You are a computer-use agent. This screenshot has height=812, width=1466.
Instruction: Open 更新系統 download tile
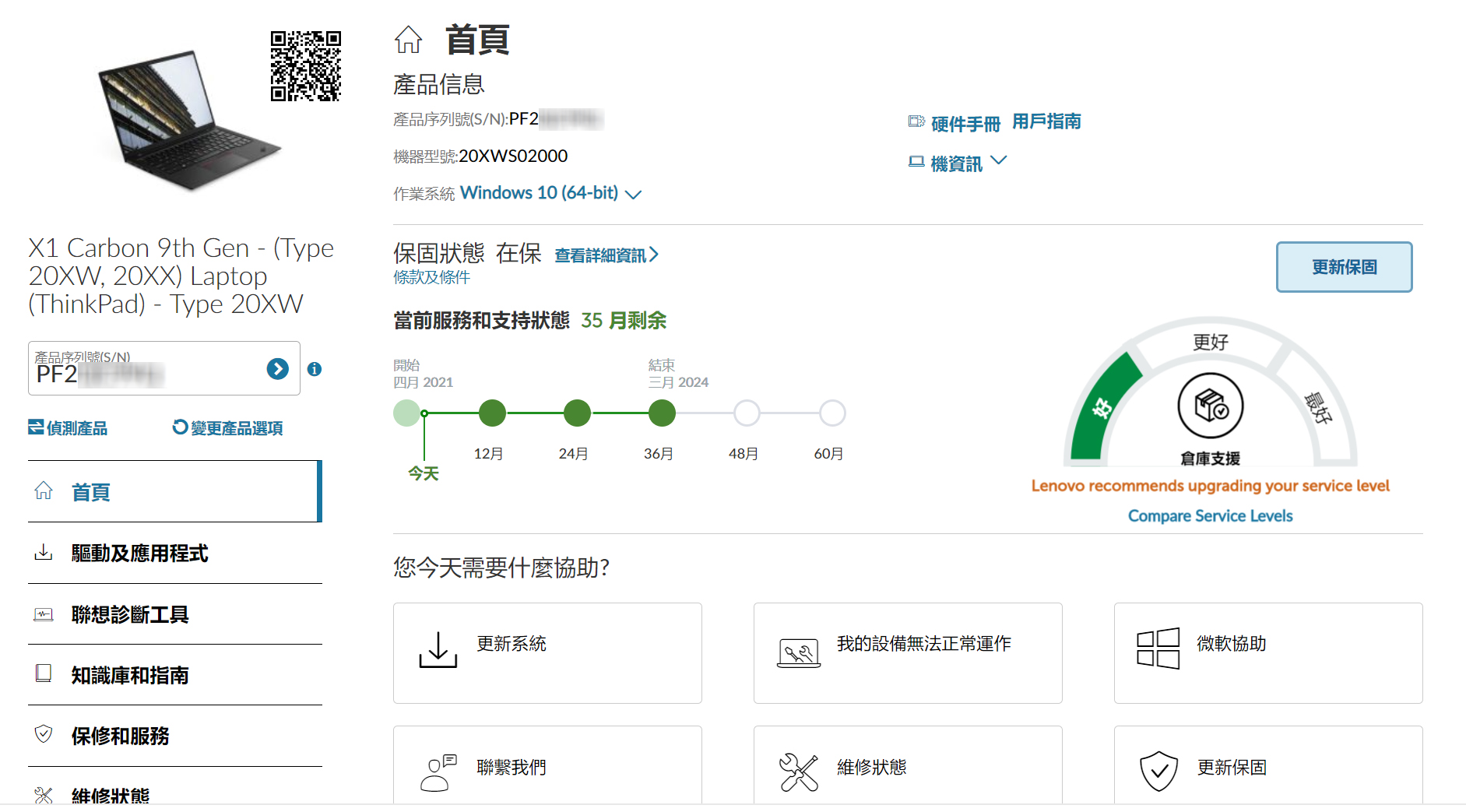pyautogui.click(x=547, y=652)
